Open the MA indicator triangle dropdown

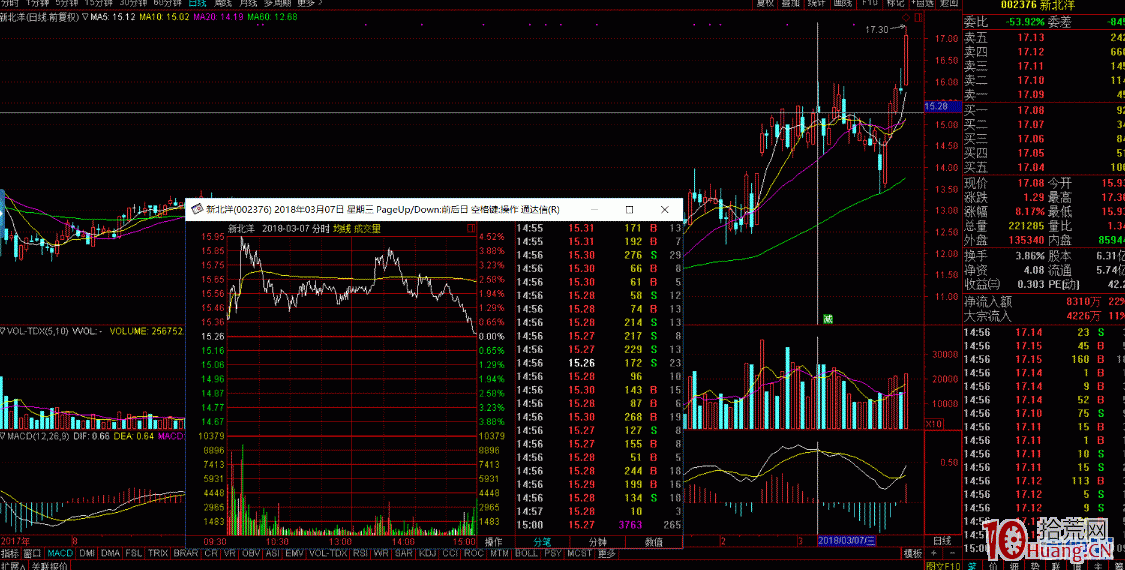(x=86, y=16)
